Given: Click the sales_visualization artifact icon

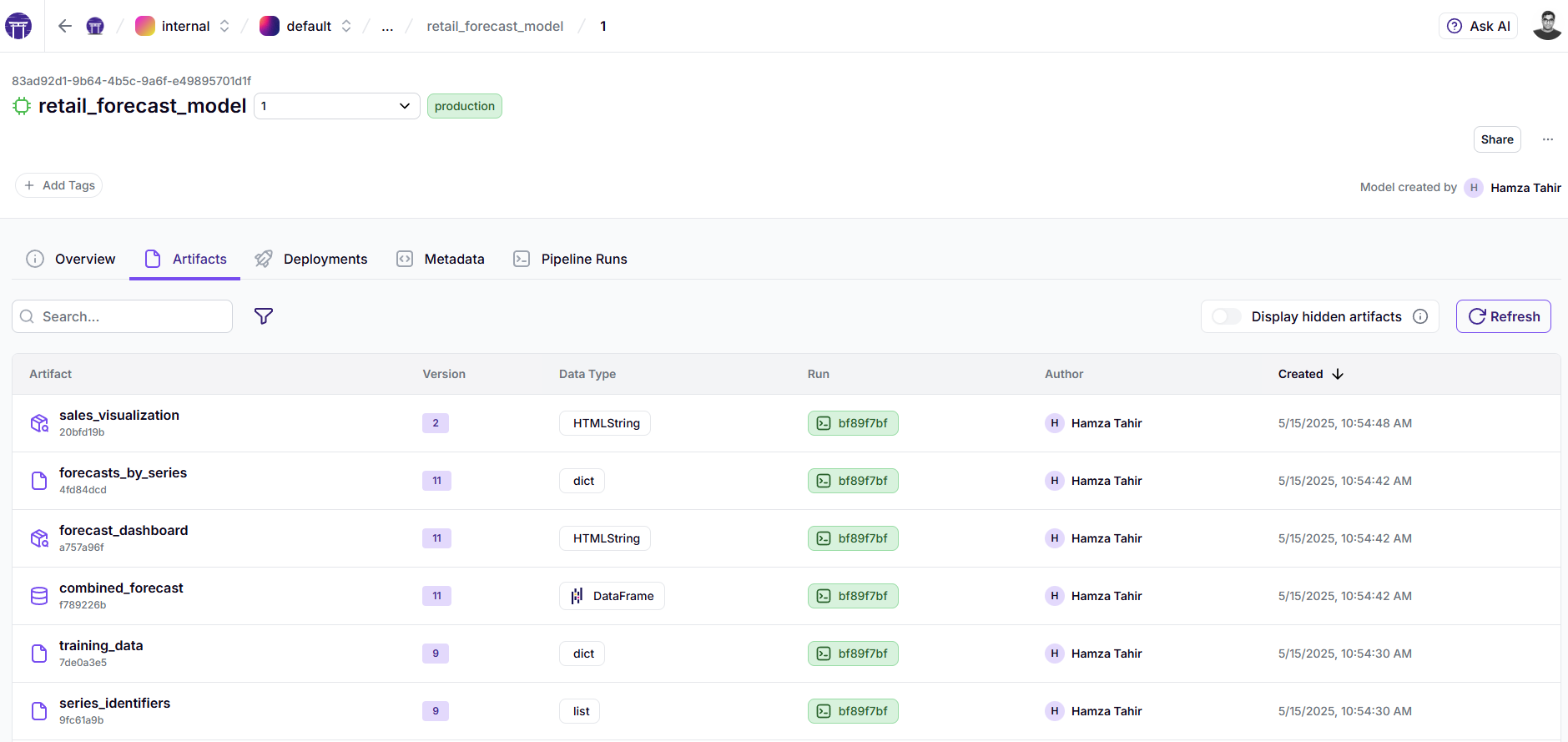Looking at the screenshot, I should [x=39, y=423].
